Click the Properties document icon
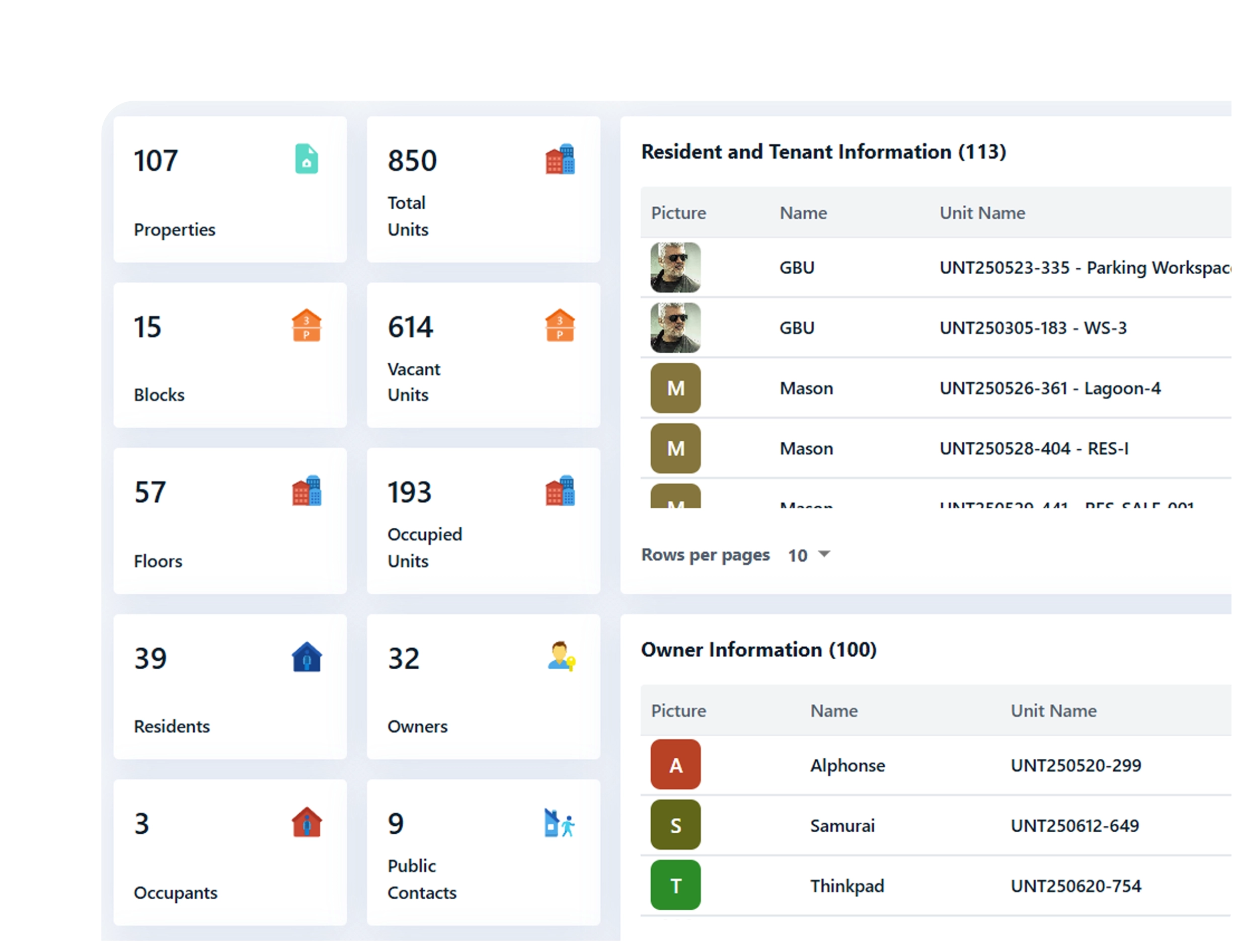 pos(306,160)
